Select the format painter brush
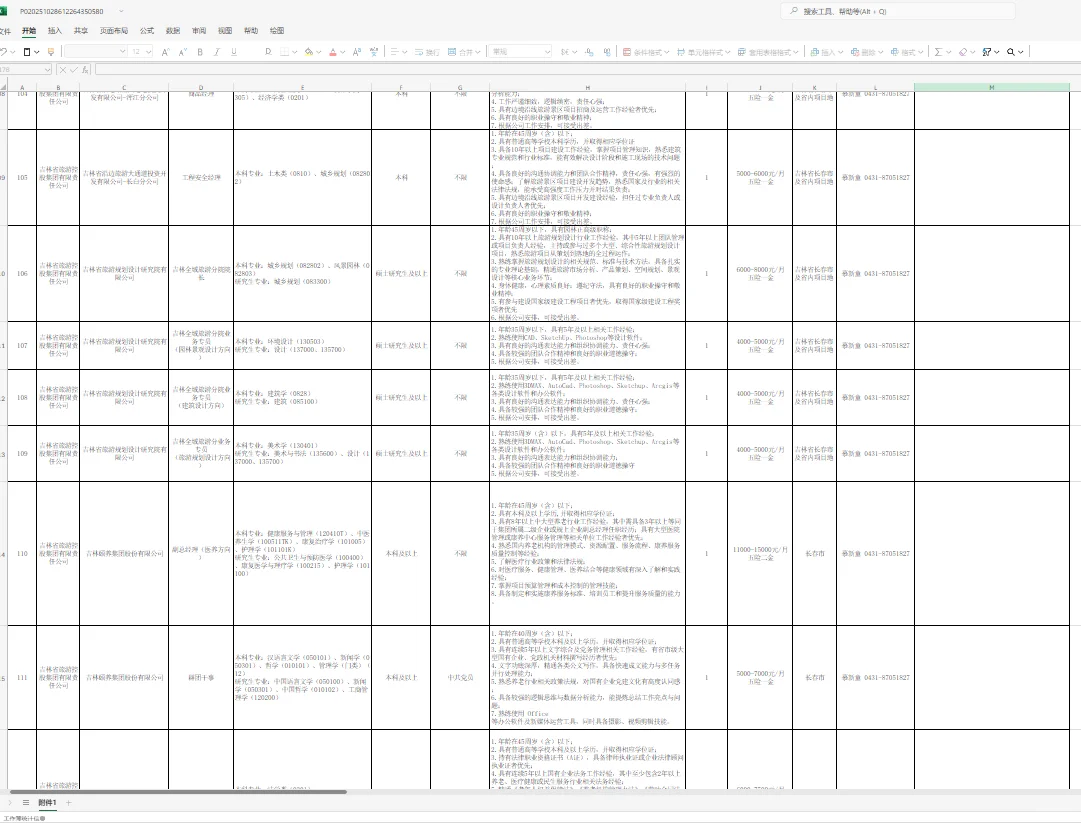1081x823 pixels. click(51, 52)
